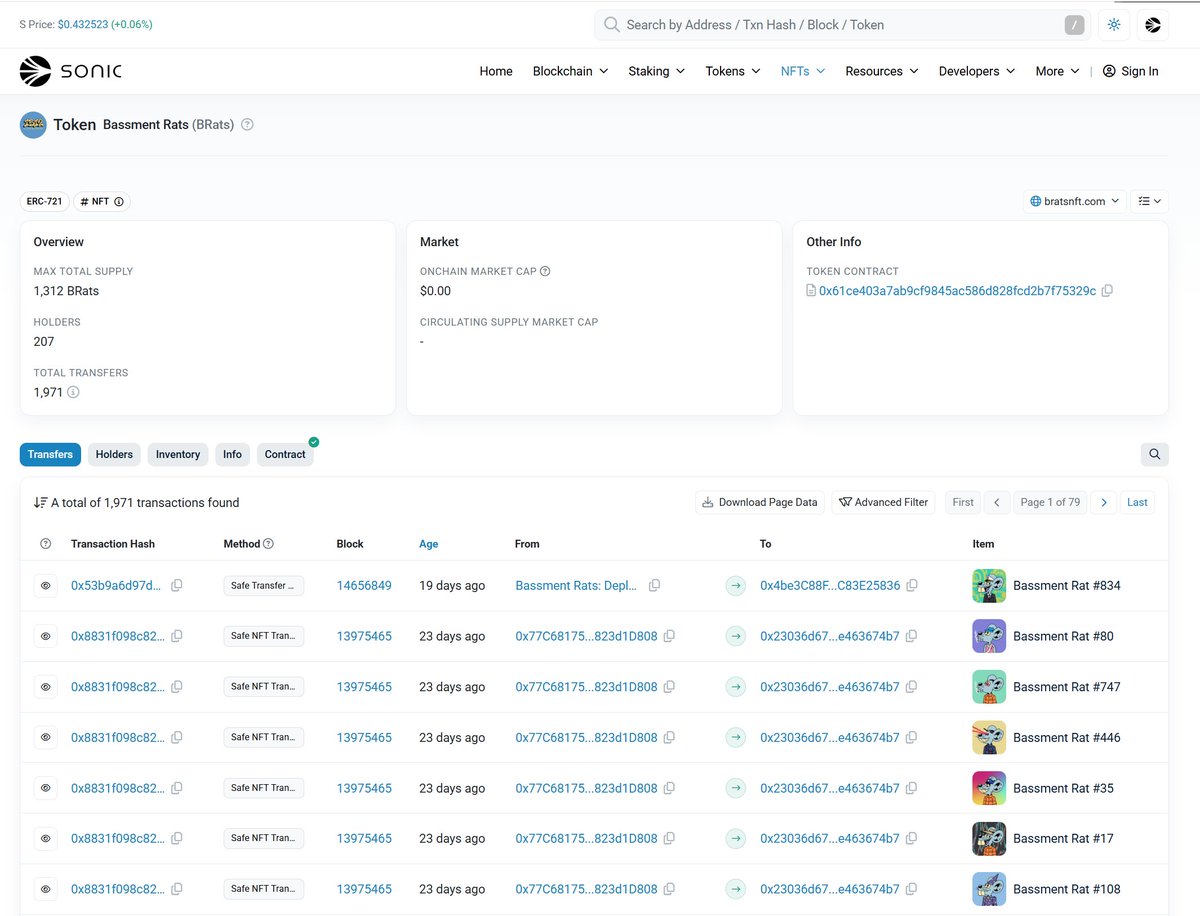Copy the 0x4be3C88F...C83E25836 to address
This screenshot has height=916, width=1200.
point(912,586)
